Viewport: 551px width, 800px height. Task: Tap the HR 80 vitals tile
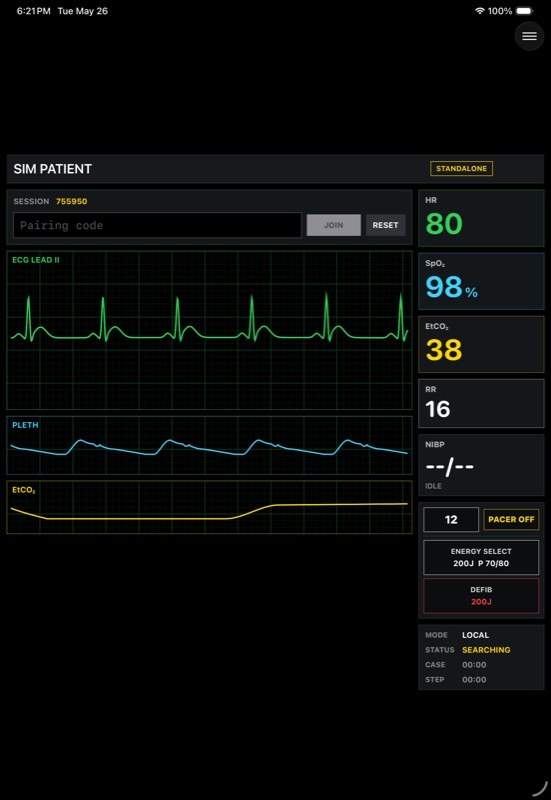(481, 218)
